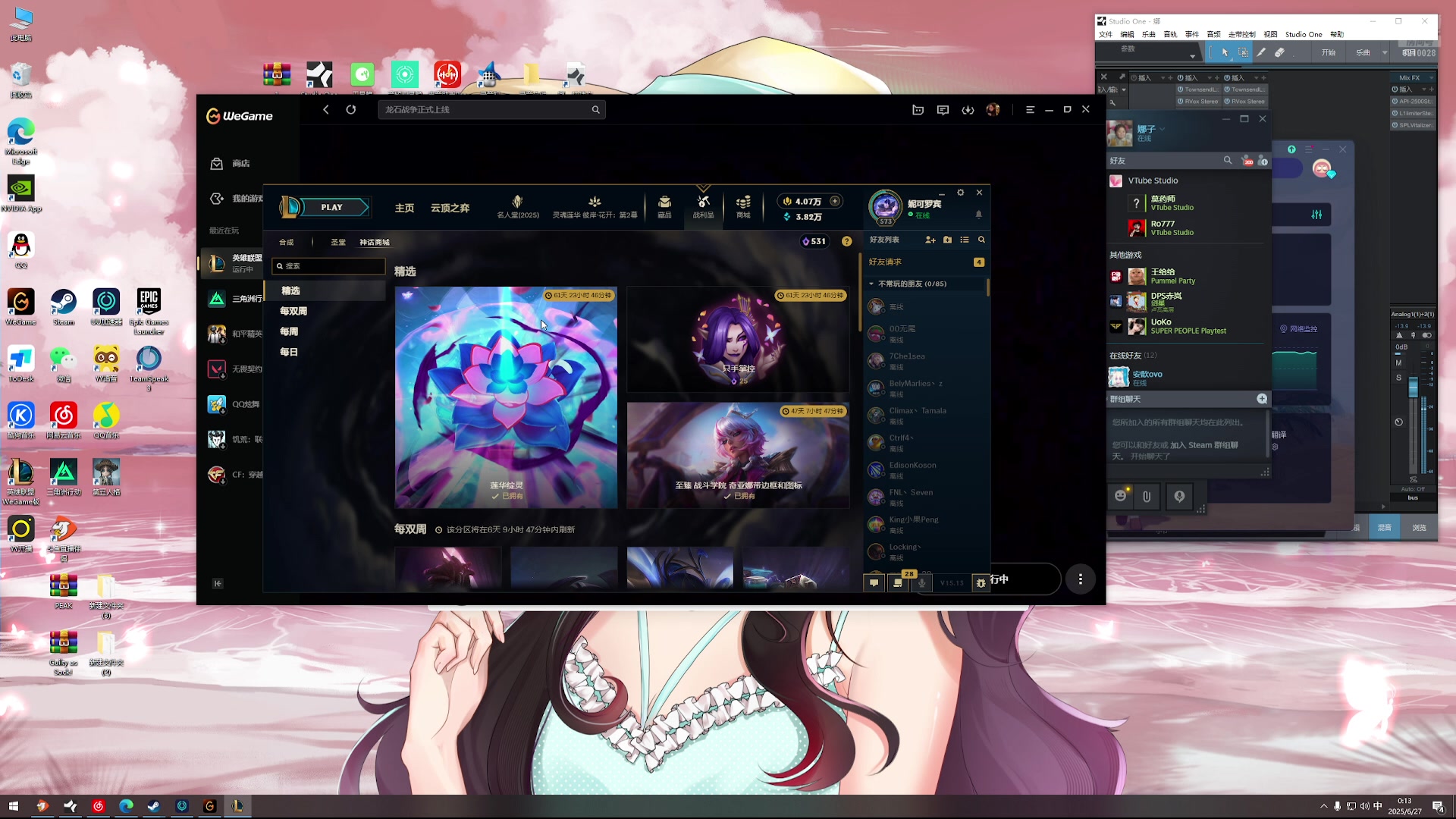This screenshot has width=1456, height=819.
Task: Select friend EdisonKoson in League list
Action: tap(926, 470)
